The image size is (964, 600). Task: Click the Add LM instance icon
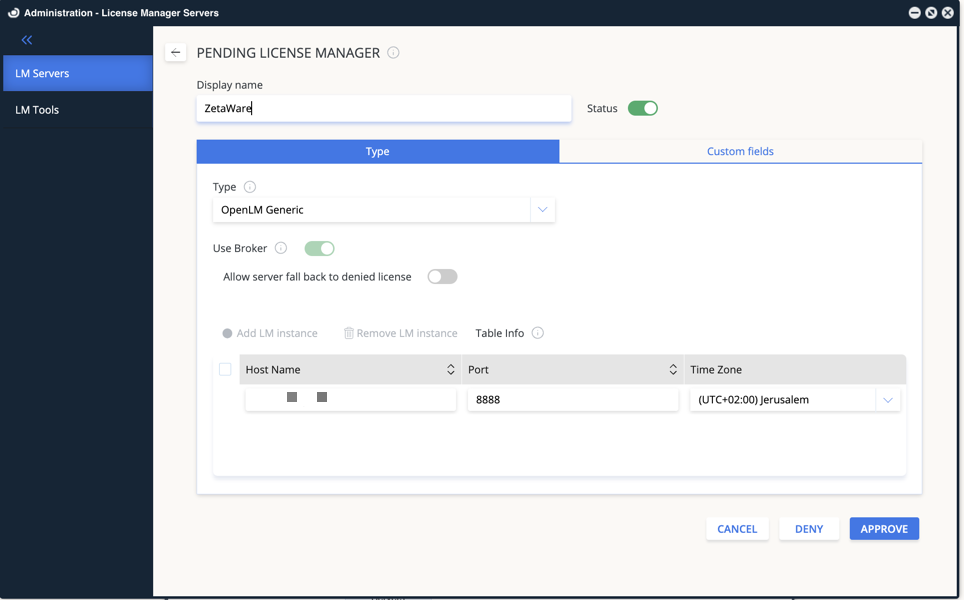point(227,333)
